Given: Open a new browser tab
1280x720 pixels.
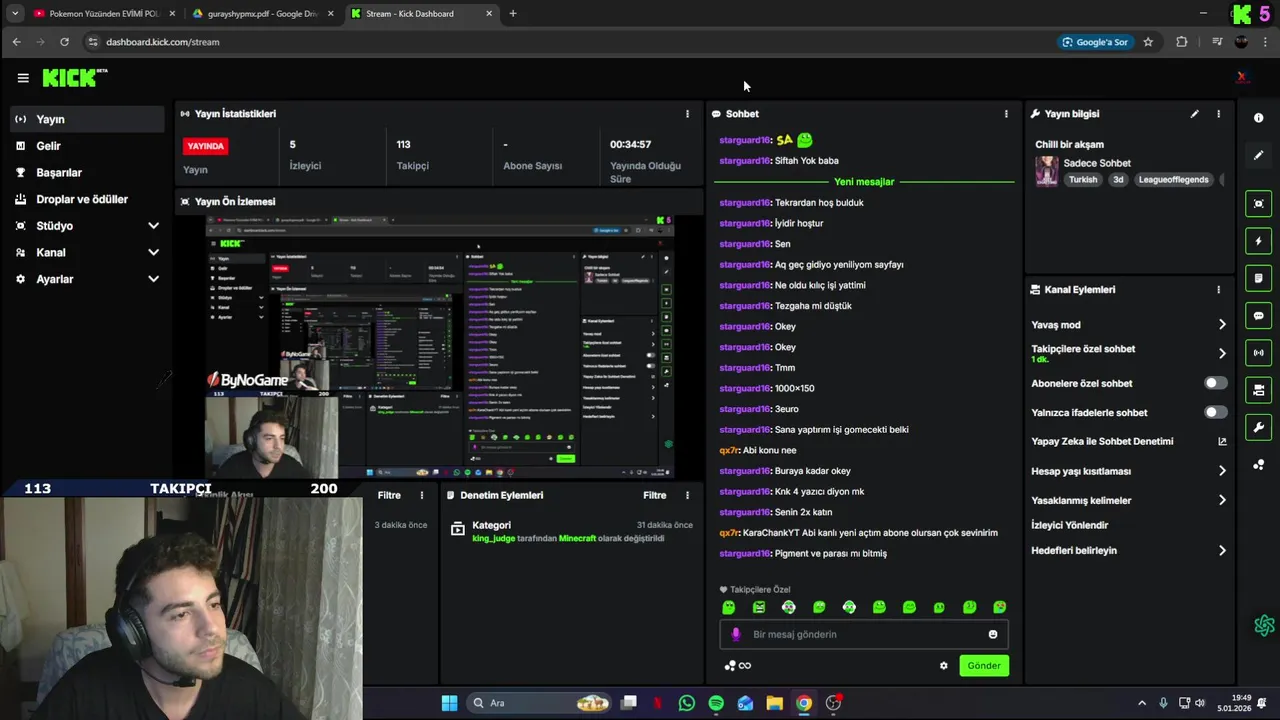Looking at the screenshot, I should [513, 13].
